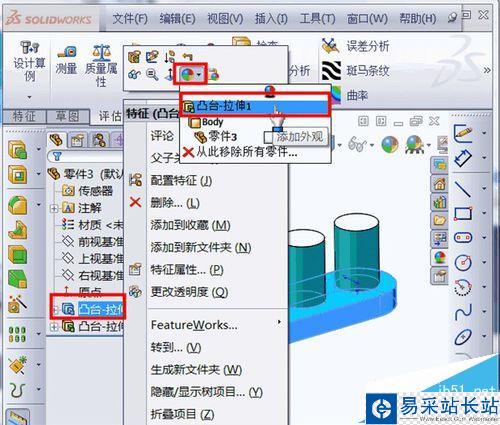This screenshot has height=425, width=500.
Task: Click Edit Appearance sphere in view toolbar
Action: click(390, 145)
